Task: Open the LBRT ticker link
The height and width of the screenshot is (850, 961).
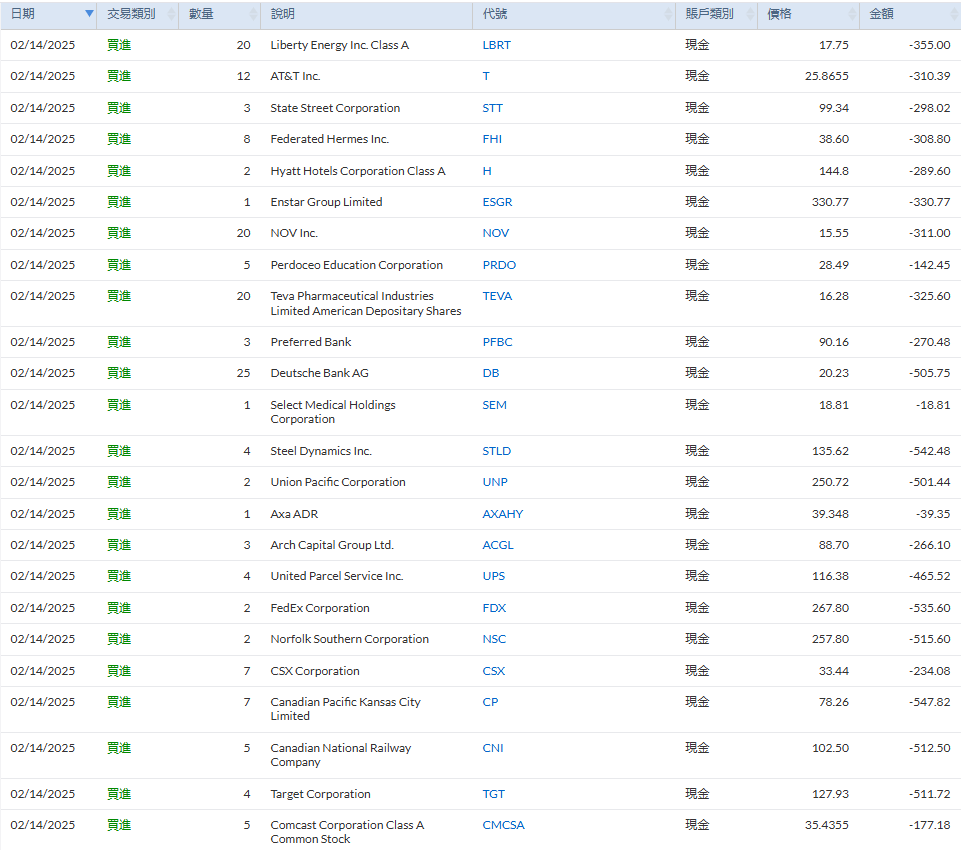Action: click(x=496, y=45)
